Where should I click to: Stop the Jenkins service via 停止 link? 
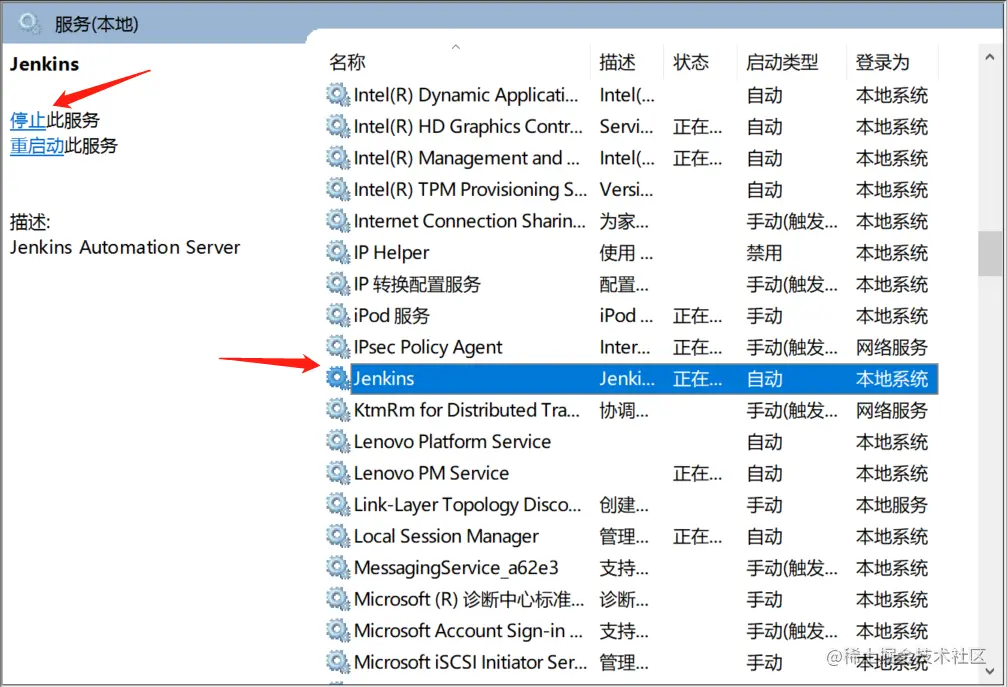28,120
